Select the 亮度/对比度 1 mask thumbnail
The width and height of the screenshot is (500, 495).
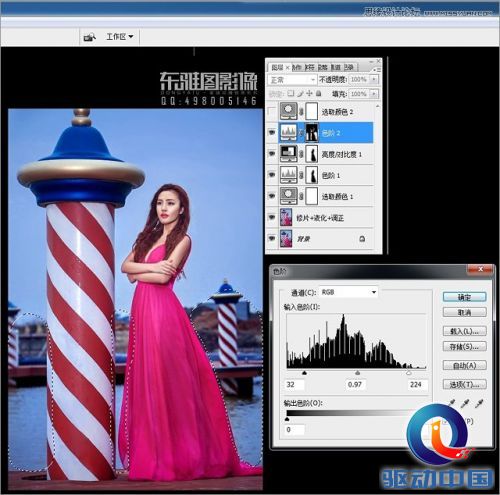point(311,154)
